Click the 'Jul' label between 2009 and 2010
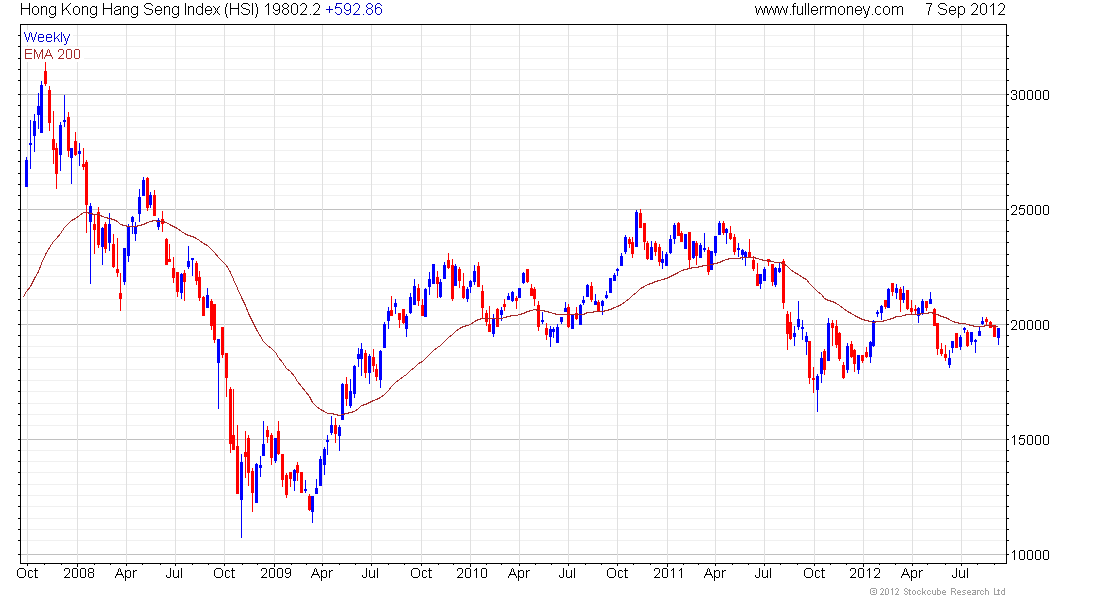1100x600 pixels. point(370,573)
